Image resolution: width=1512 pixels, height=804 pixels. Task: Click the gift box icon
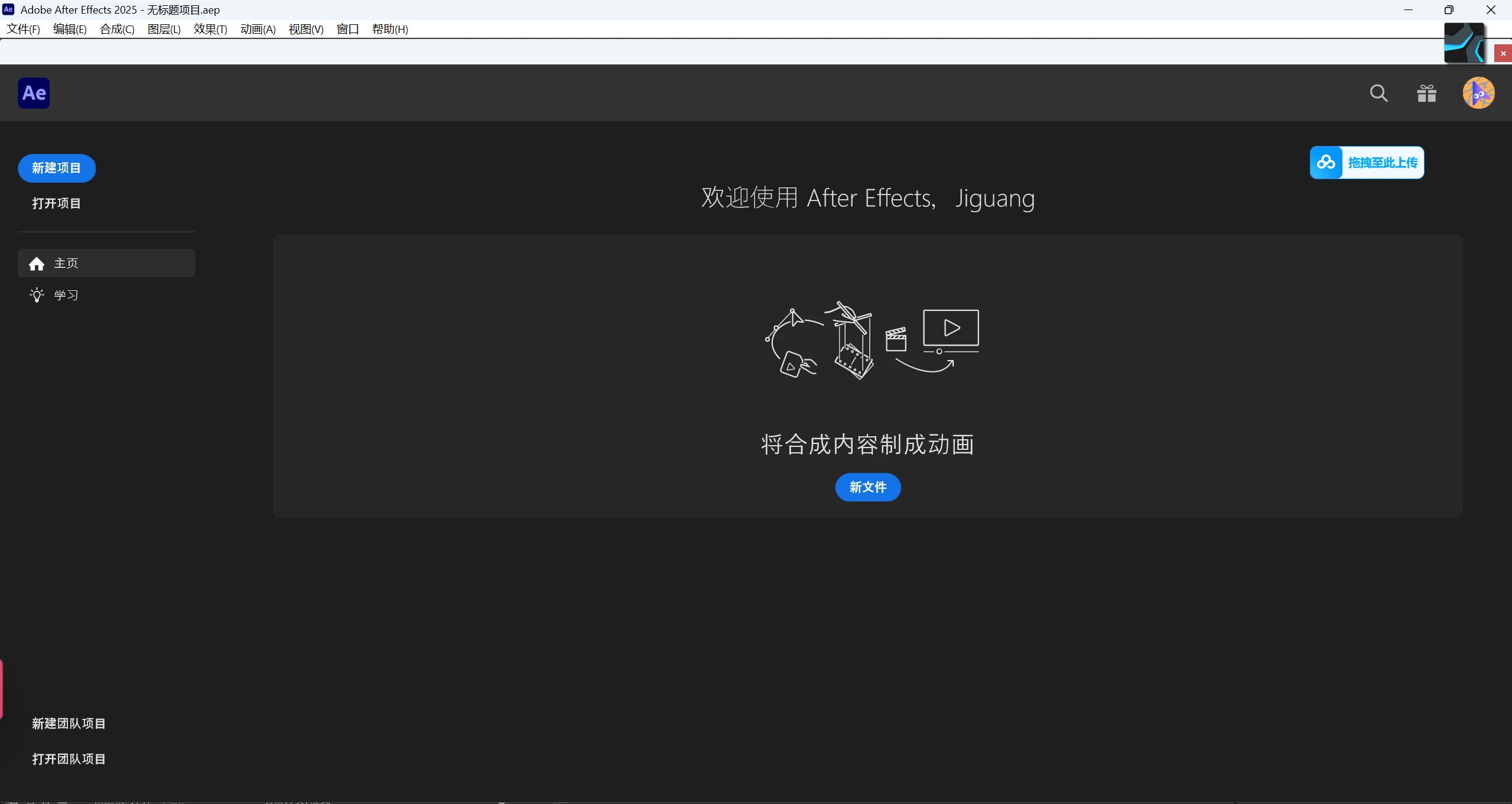click(x=1426, y=93)
